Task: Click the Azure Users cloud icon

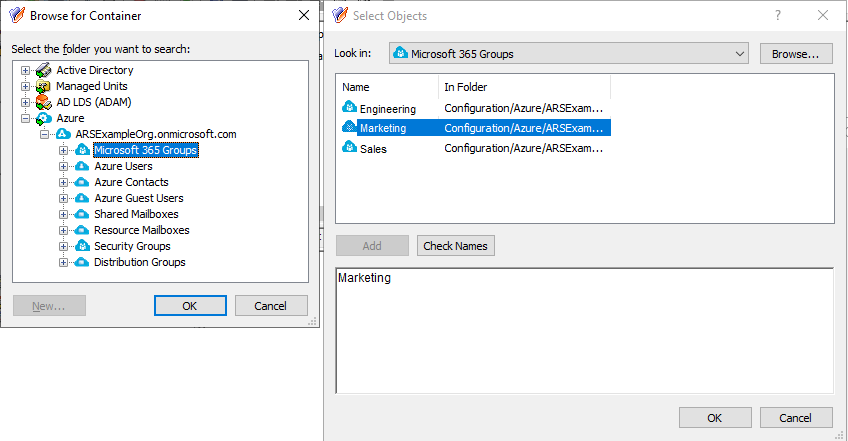Action: tap(82, 166)
